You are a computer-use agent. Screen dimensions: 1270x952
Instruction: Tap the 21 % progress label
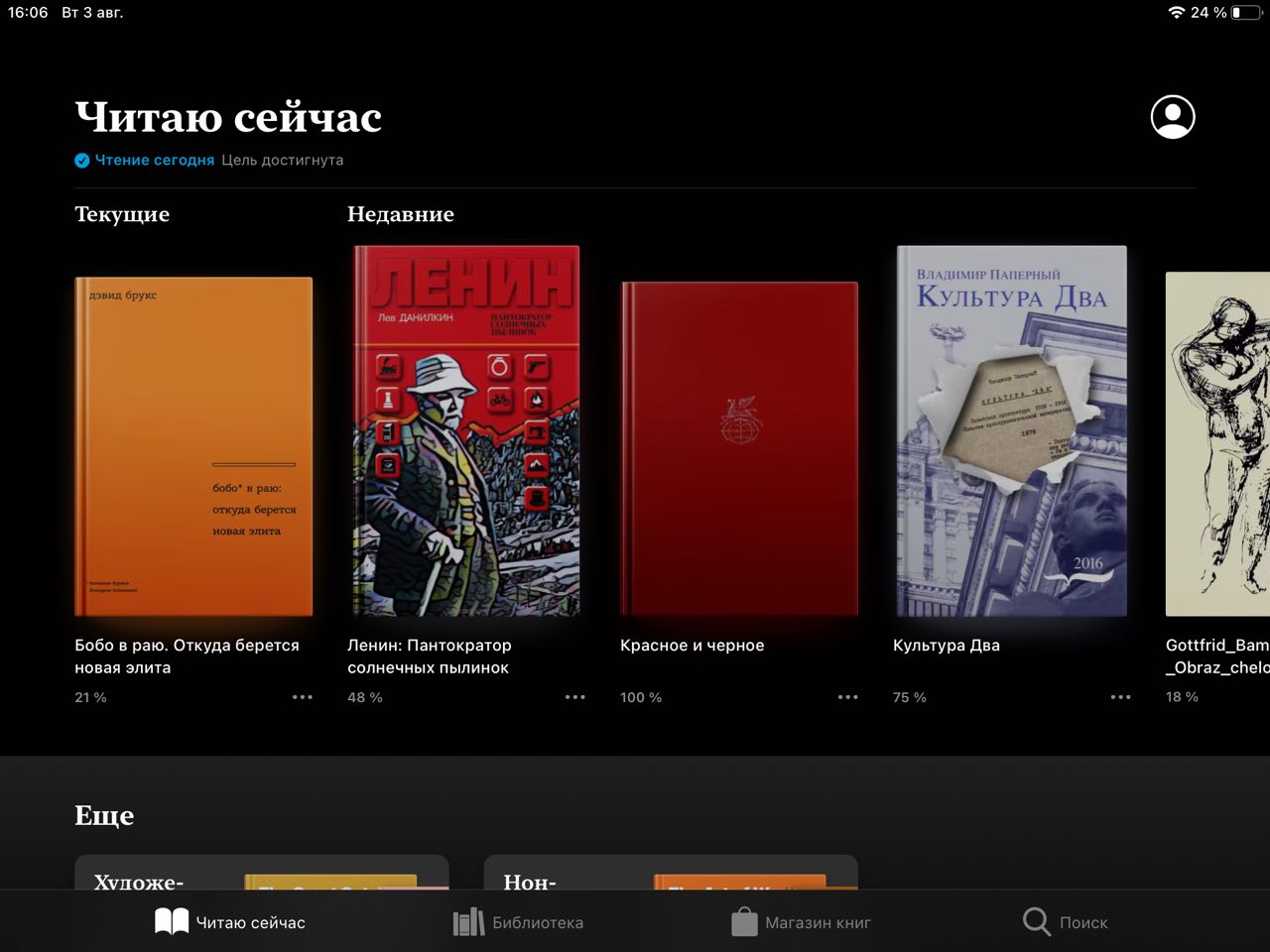(90, 697)
